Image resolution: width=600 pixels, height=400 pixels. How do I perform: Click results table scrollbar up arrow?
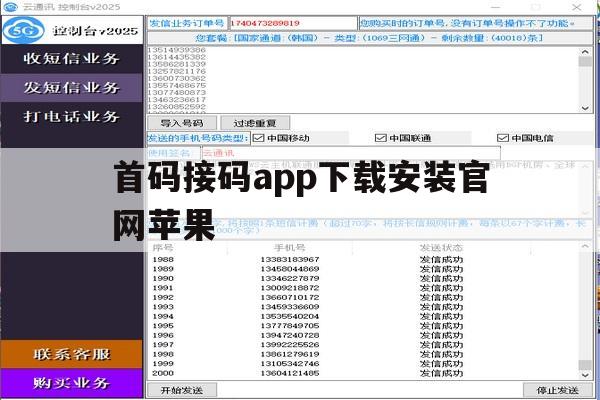point(585,247)
